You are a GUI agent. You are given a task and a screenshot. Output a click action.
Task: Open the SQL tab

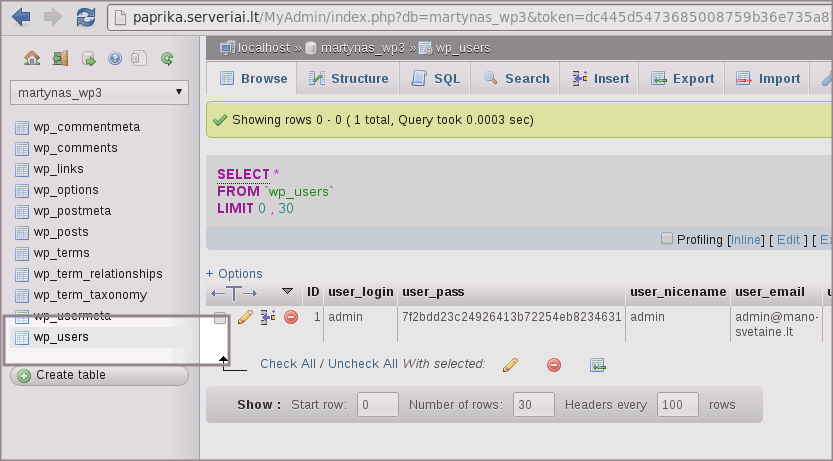436,79
